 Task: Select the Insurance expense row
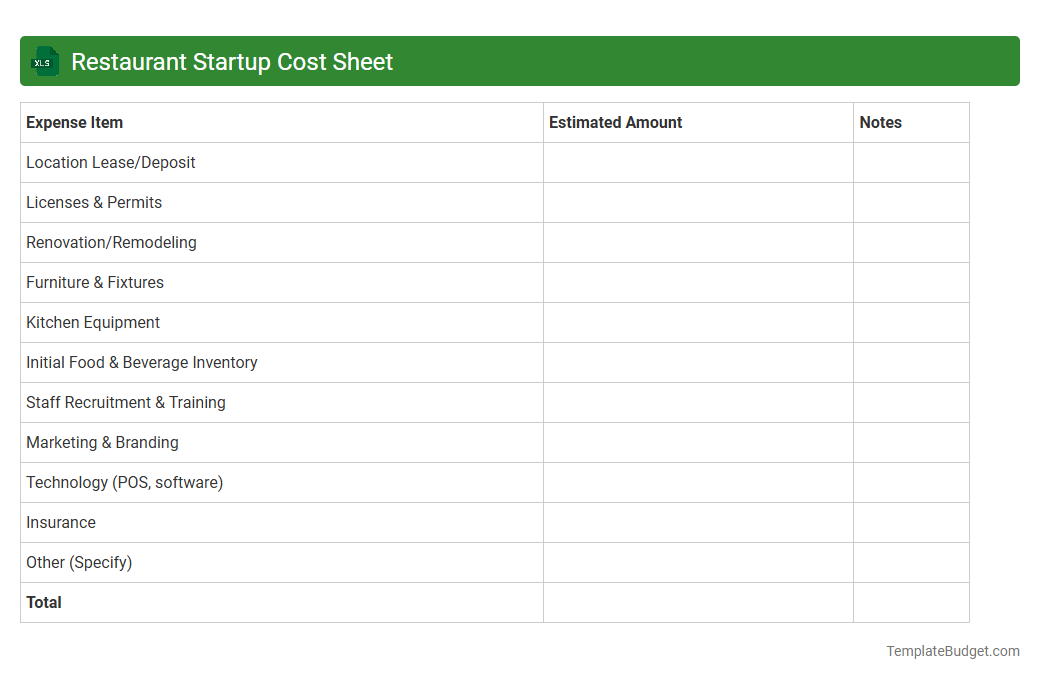tap(61, 522)
